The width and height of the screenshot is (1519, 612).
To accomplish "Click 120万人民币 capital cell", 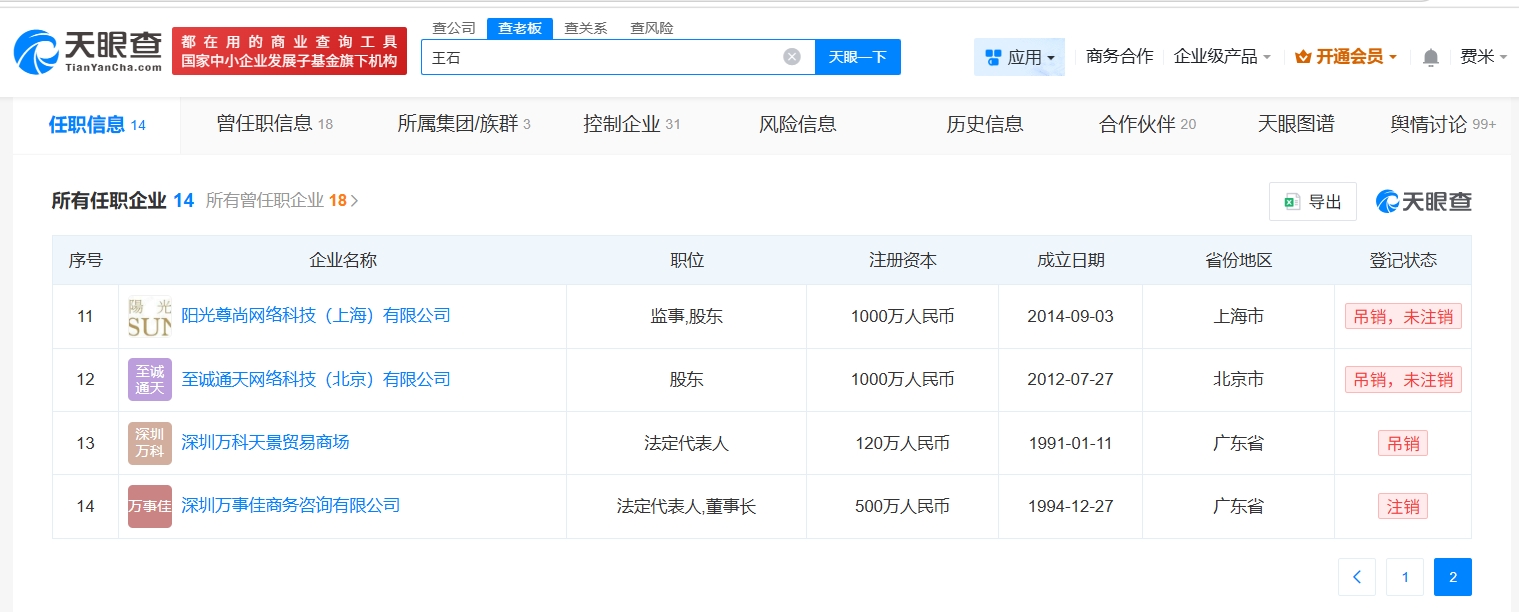I will 902,443.
